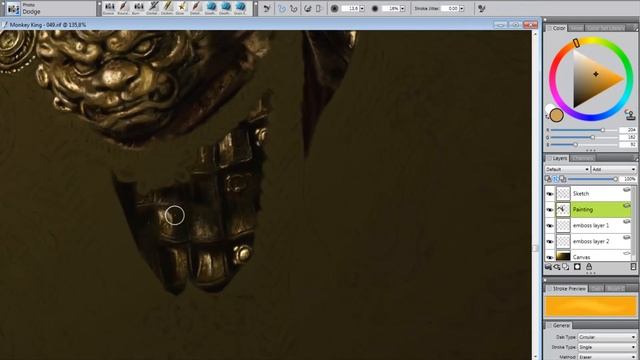Screen dimensions: 640x360
Task: Toggle visibility of emboss layer 2
Action: coord(550,242)
